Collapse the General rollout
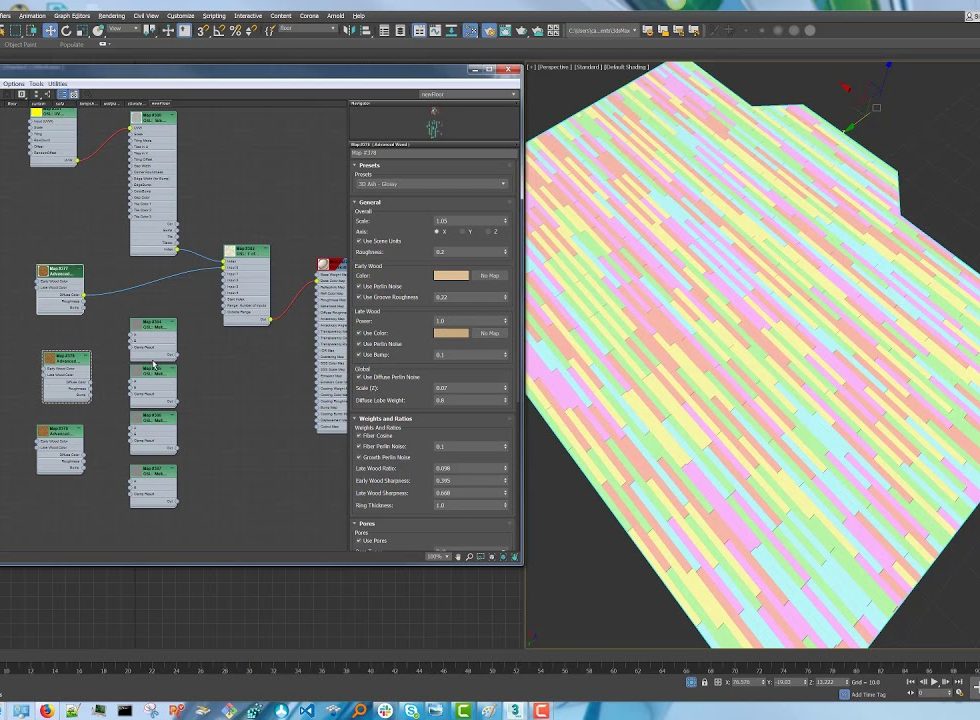The height and width of the screenshot is (720, 980). coord(369,202)
